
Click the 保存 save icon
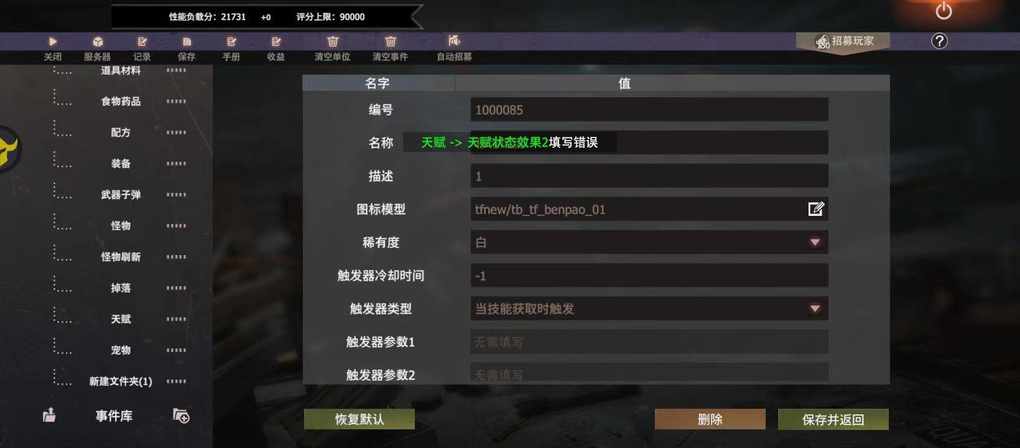click(187, 41)
